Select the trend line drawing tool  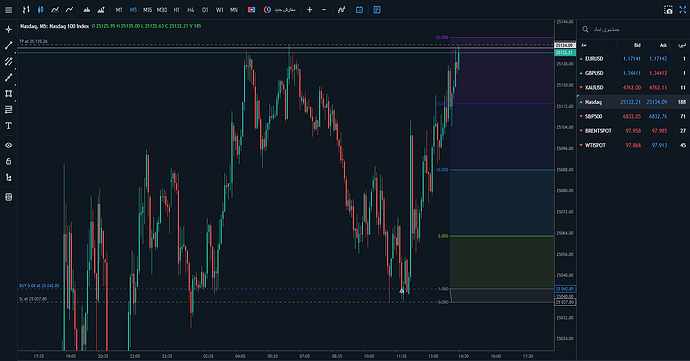pyautogui.click(x=8, y=45)
